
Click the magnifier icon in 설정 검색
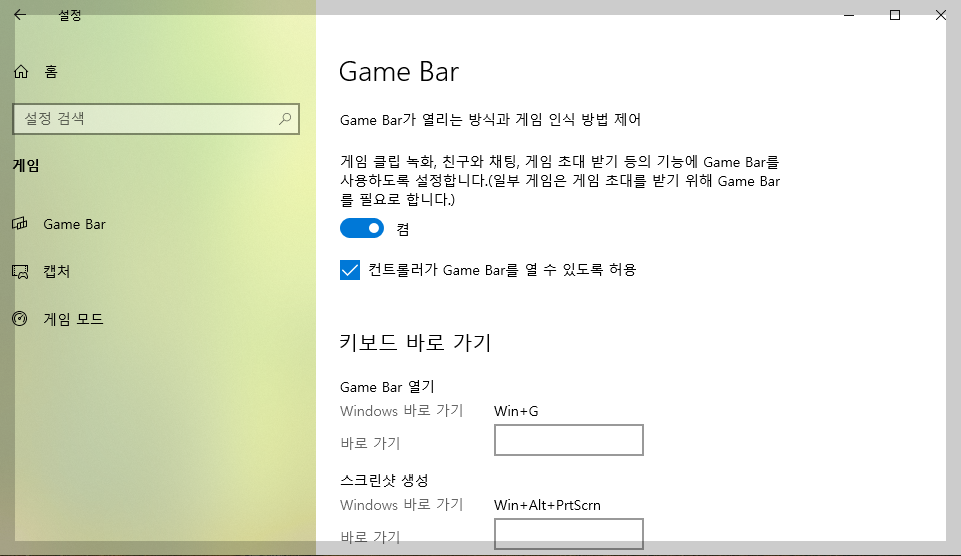[x=285, y=118]
